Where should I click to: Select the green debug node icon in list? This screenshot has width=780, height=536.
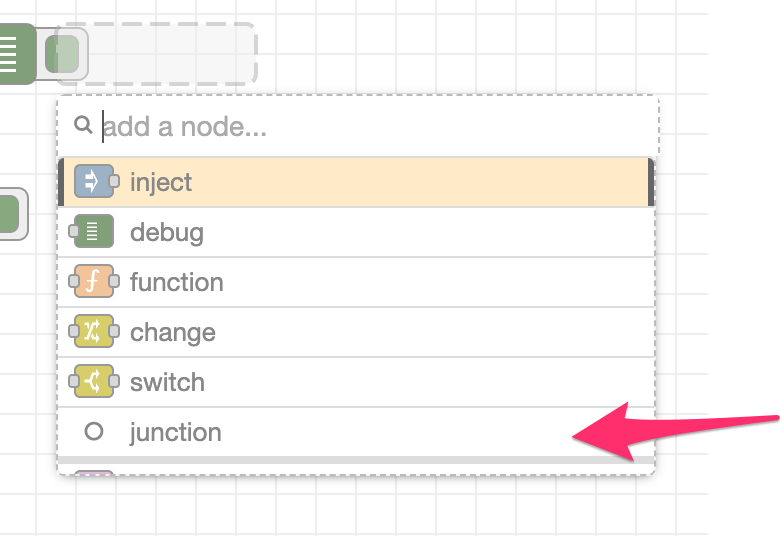94,231
